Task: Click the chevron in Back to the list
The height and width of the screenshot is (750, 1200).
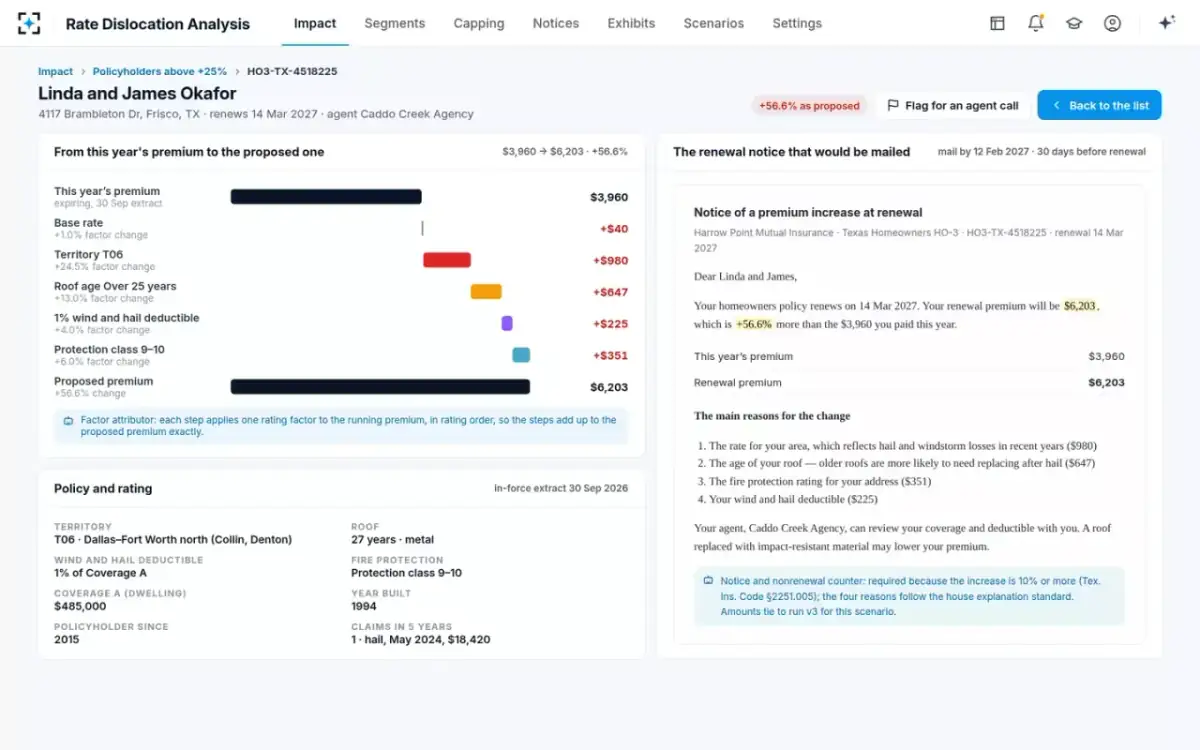Action: click(1056, 105)
